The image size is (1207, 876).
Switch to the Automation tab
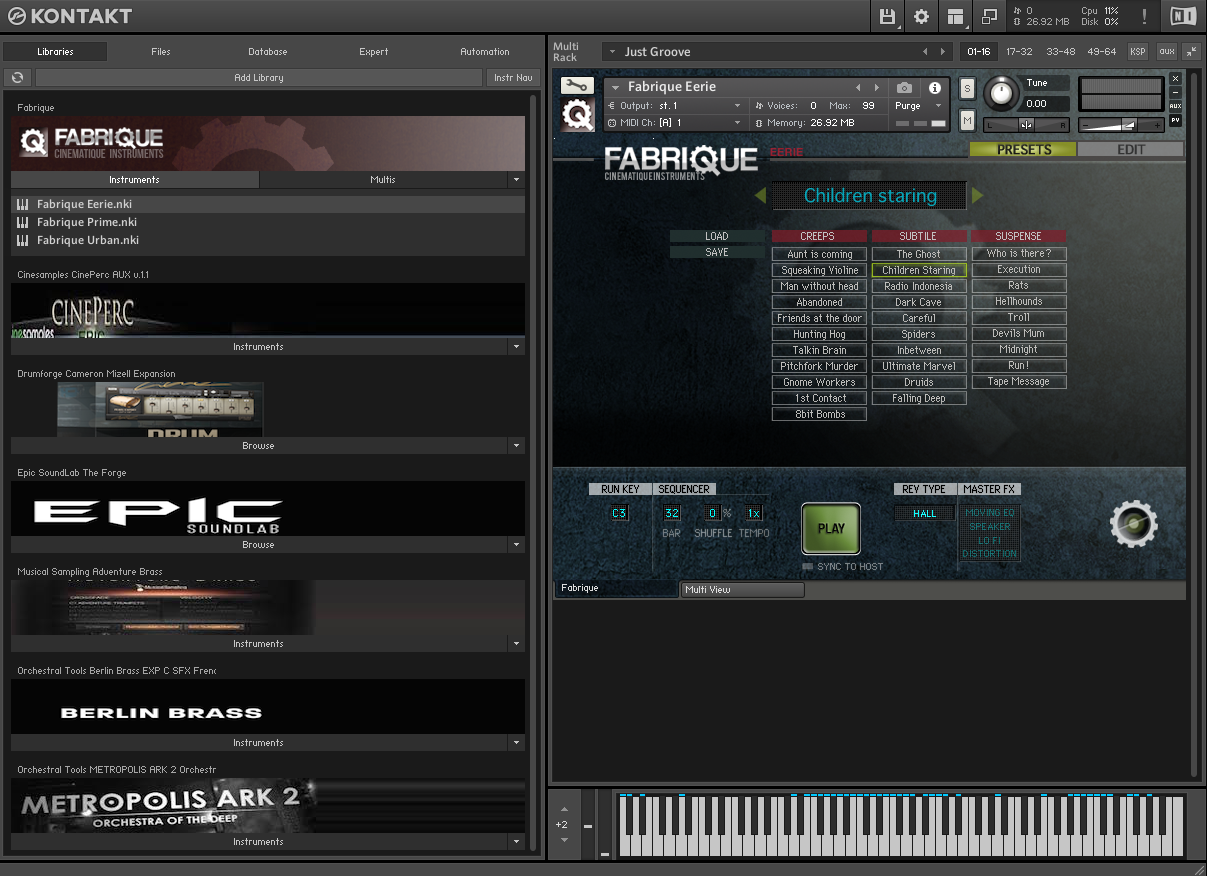click(485, 52)
